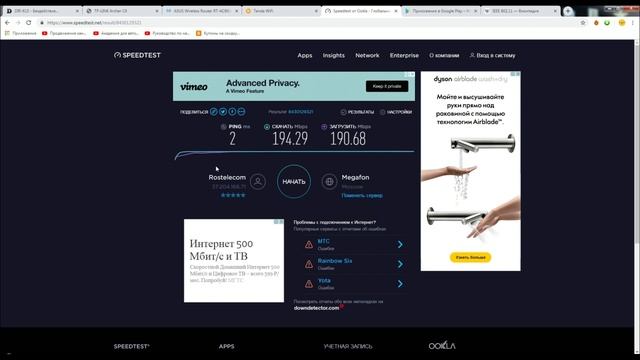The width and height of the screenshot is (640, 360).
Task: Click the PING metric icon
Action: pyautogui.click(x=223, y=127)
